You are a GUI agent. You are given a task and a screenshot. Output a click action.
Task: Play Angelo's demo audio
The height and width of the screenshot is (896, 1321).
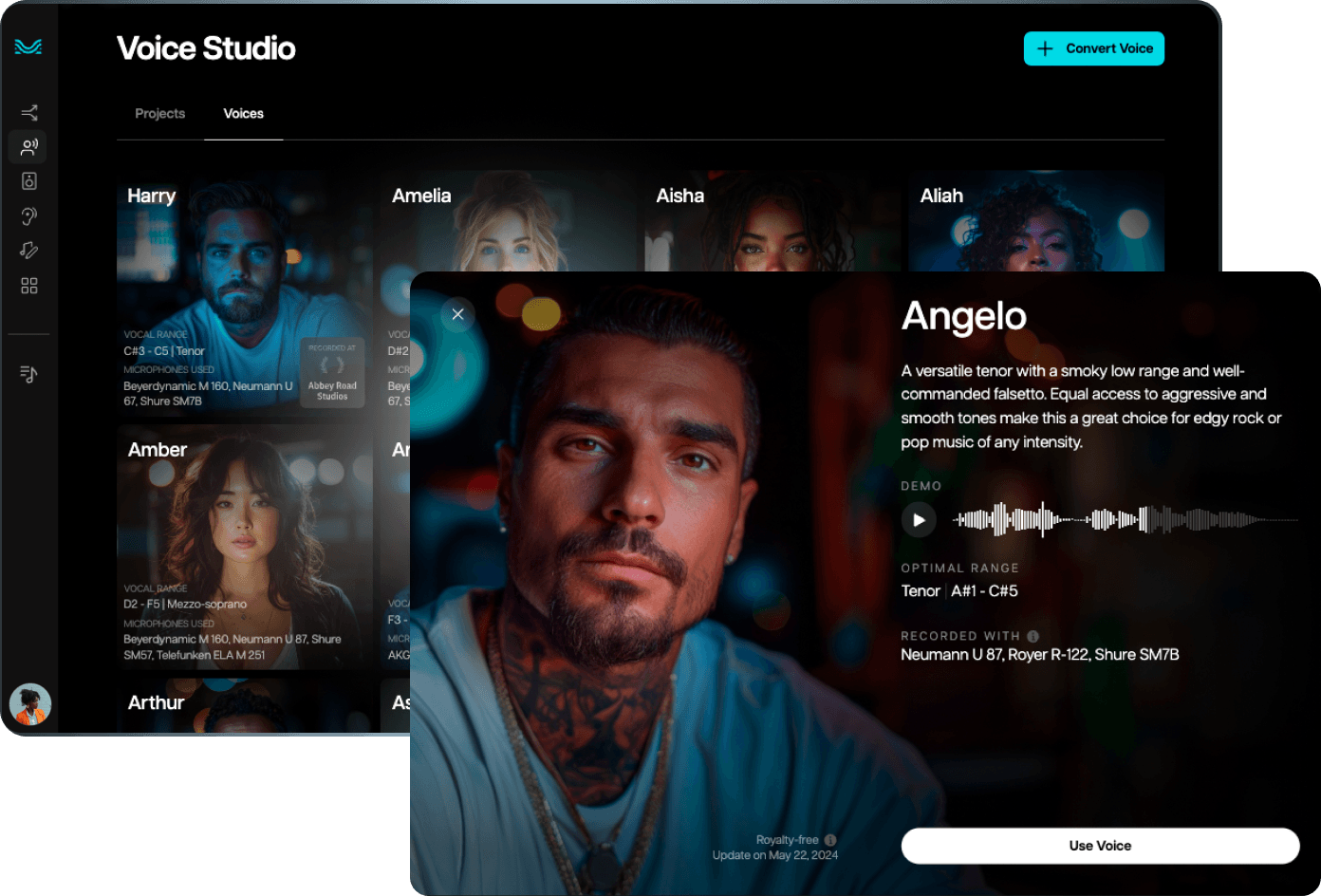coord(919,520)
